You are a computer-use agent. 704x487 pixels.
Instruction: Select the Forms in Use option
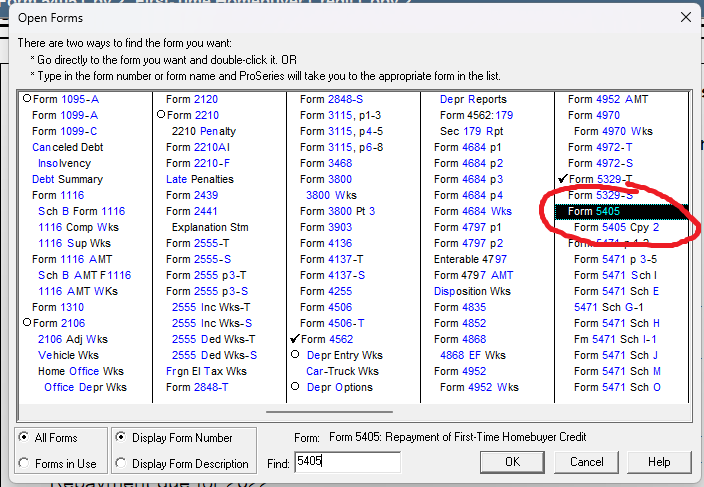click(25, 463)
